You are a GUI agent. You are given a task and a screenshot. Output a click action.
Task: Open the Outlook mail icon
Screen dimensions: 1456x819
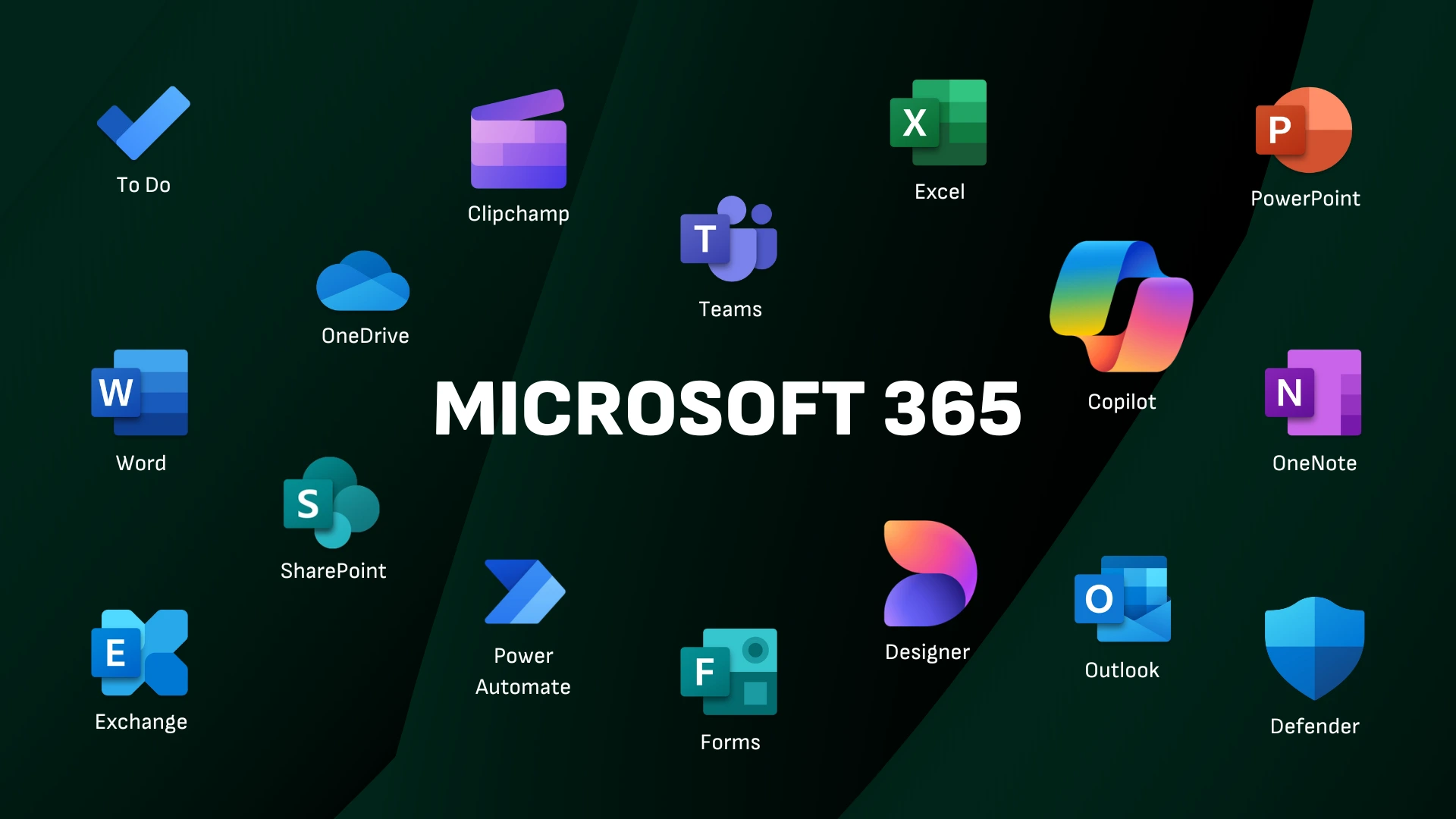coord(1122,599)
